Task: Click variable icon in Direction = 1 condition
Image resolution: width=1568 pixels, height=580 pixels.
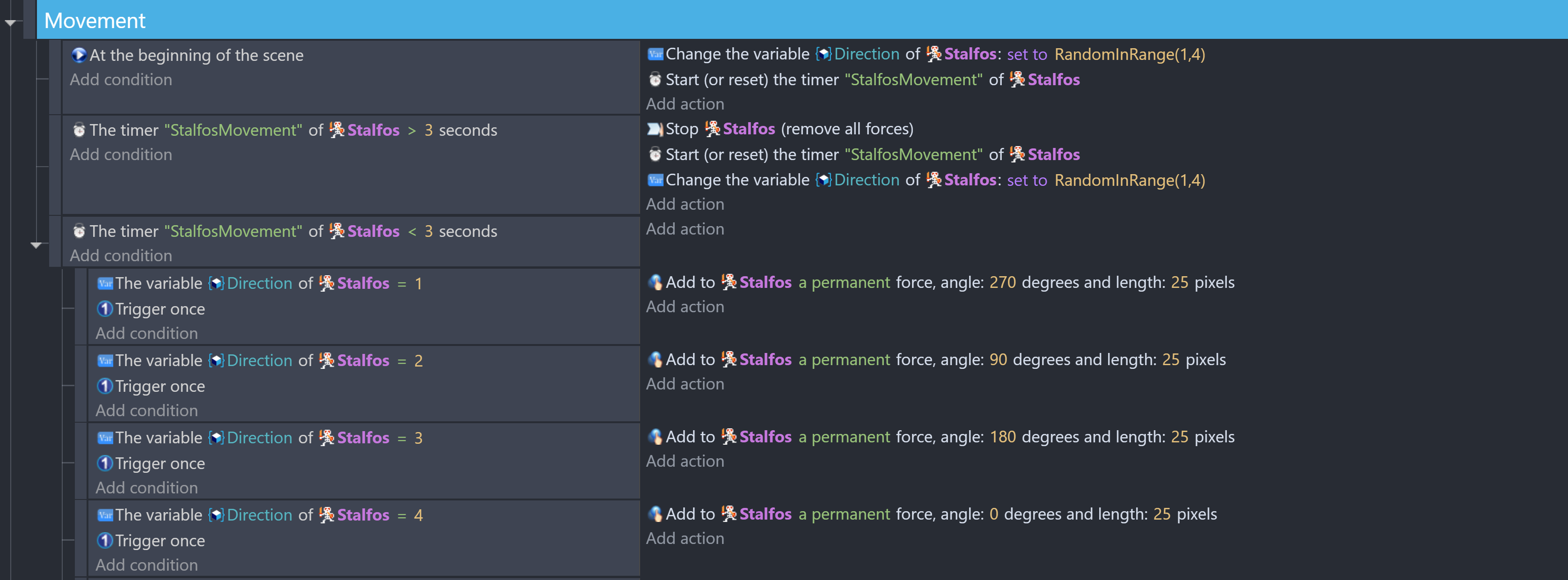Action: click(x=105, y=283)
